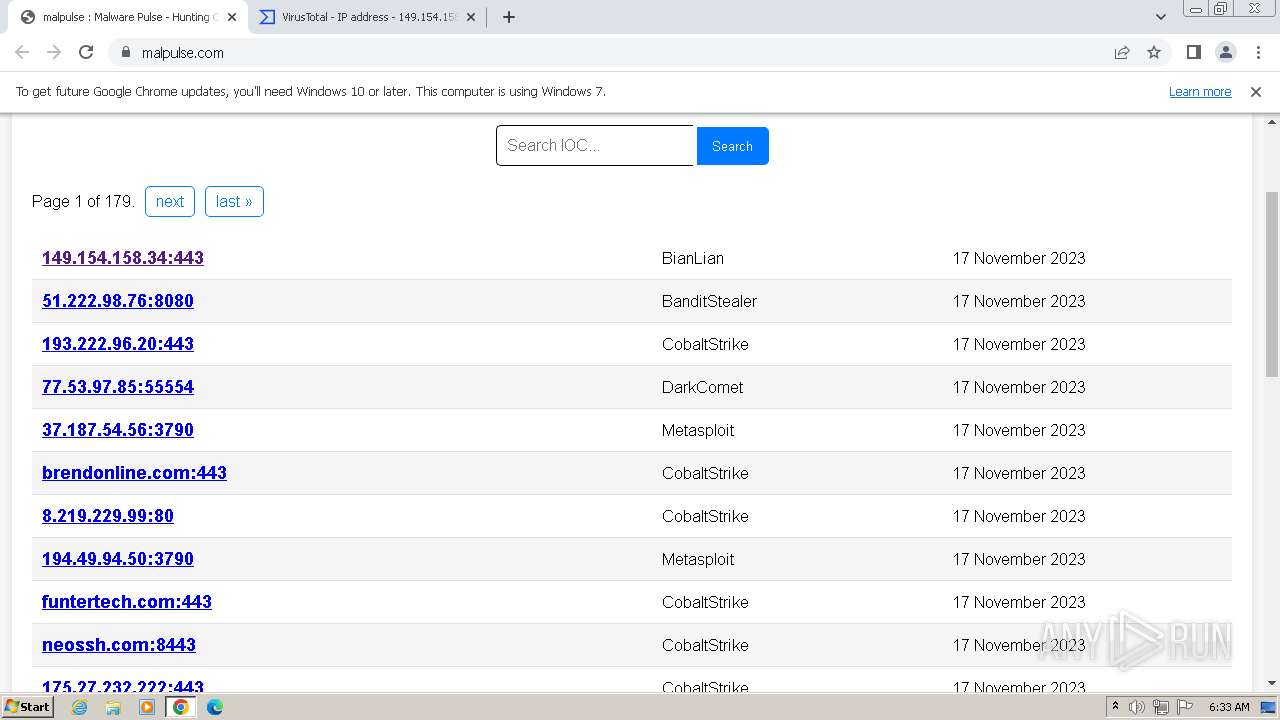This screenshot has width=1280, height=720.
Task: Open the 8.219.229.99:80 indicator link
Action: pyautogui.click(x=108, y=516)
